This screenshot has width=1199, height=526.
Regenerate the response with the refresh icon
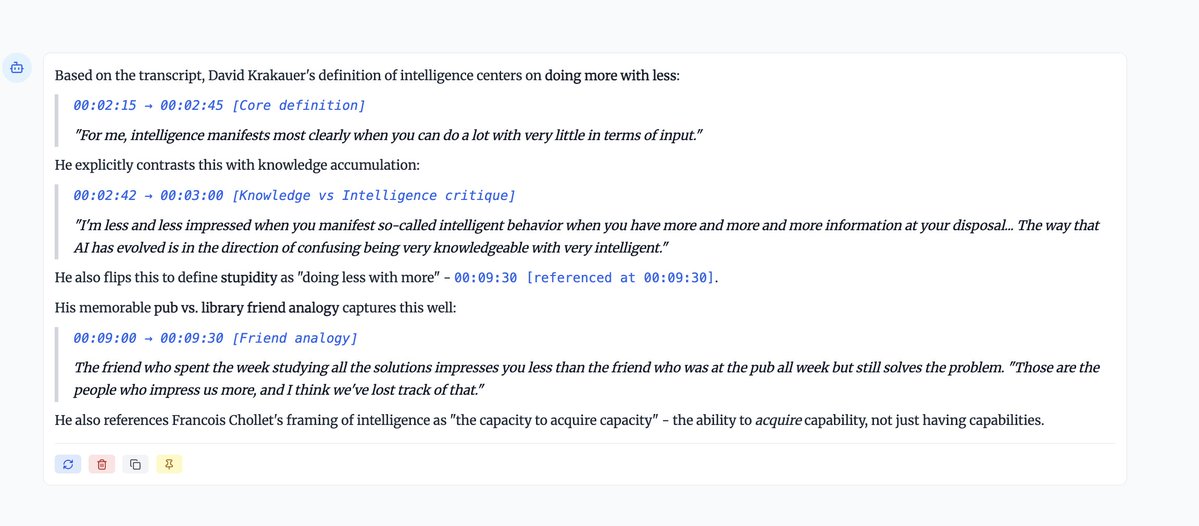(68, 464)
